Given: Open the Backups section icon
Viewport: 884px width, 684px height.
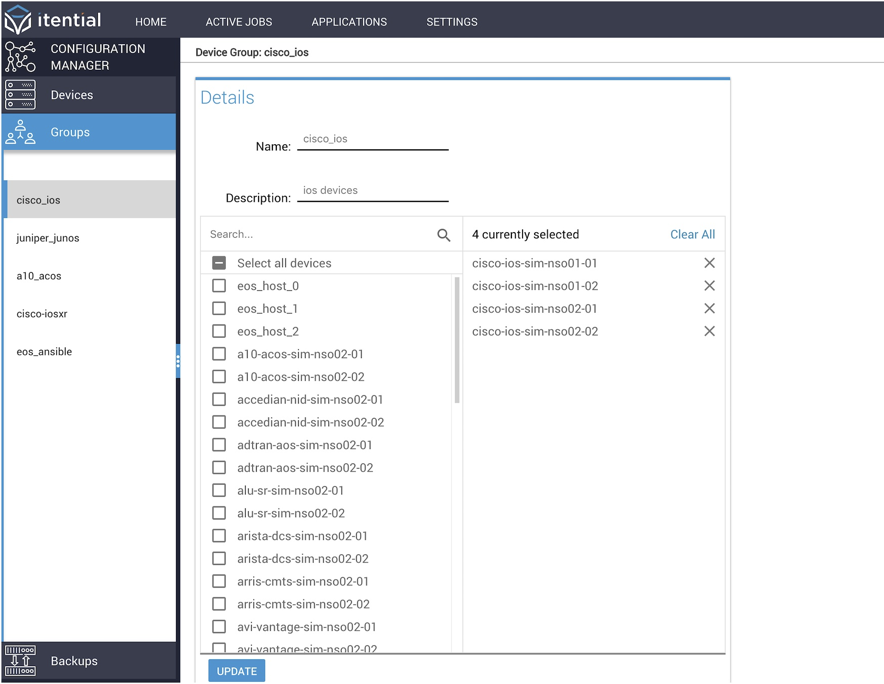Looking at the screenshot, I should [20, 660].
